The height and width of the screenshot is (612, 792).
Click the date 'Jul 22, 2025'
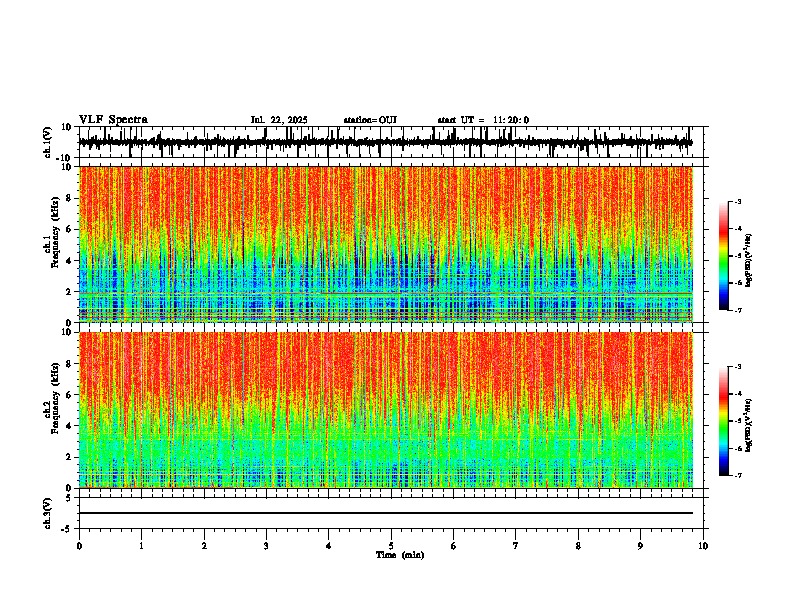coord(279,120)
